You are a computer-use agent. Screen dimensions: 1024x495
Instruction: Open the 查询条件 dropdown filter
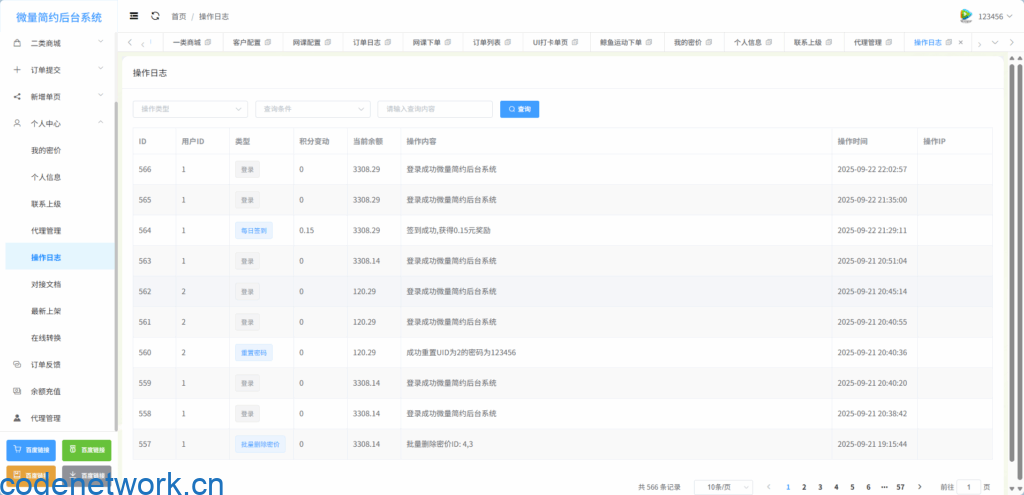pyautogui.click(x=313, y=108)
